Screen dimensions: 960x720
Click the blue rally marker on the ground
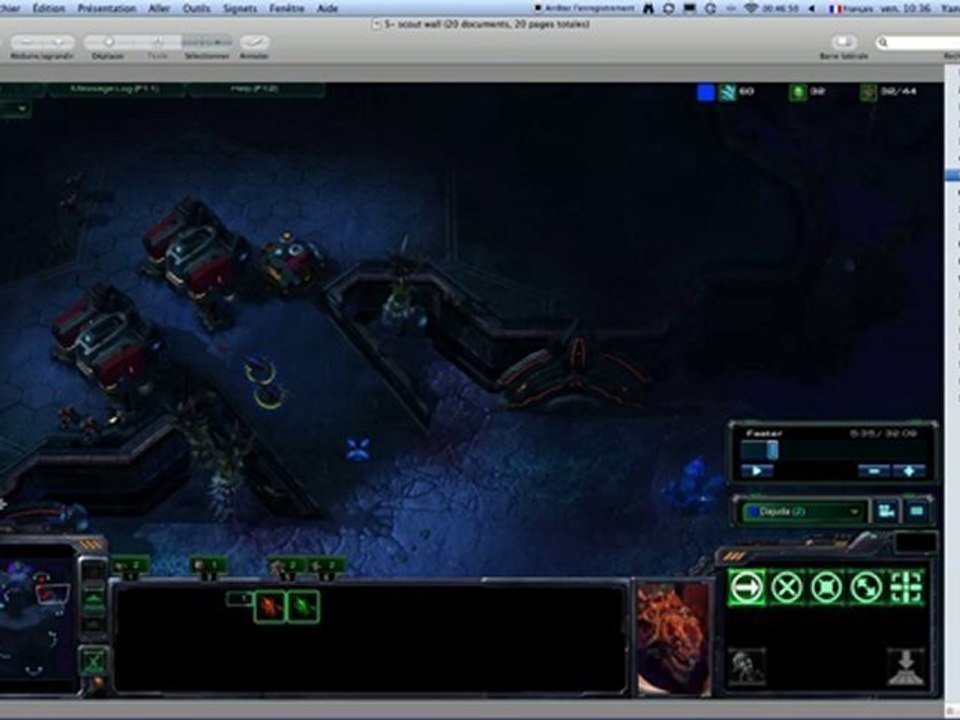pyautogui.click(x=358, y=448)
